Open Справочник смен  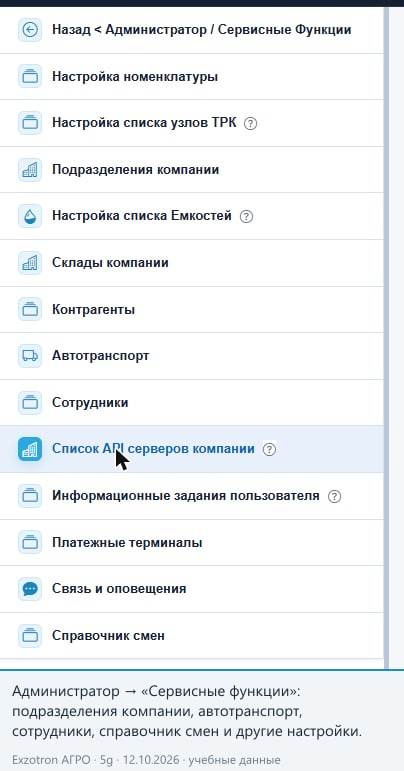pos(192,635)
